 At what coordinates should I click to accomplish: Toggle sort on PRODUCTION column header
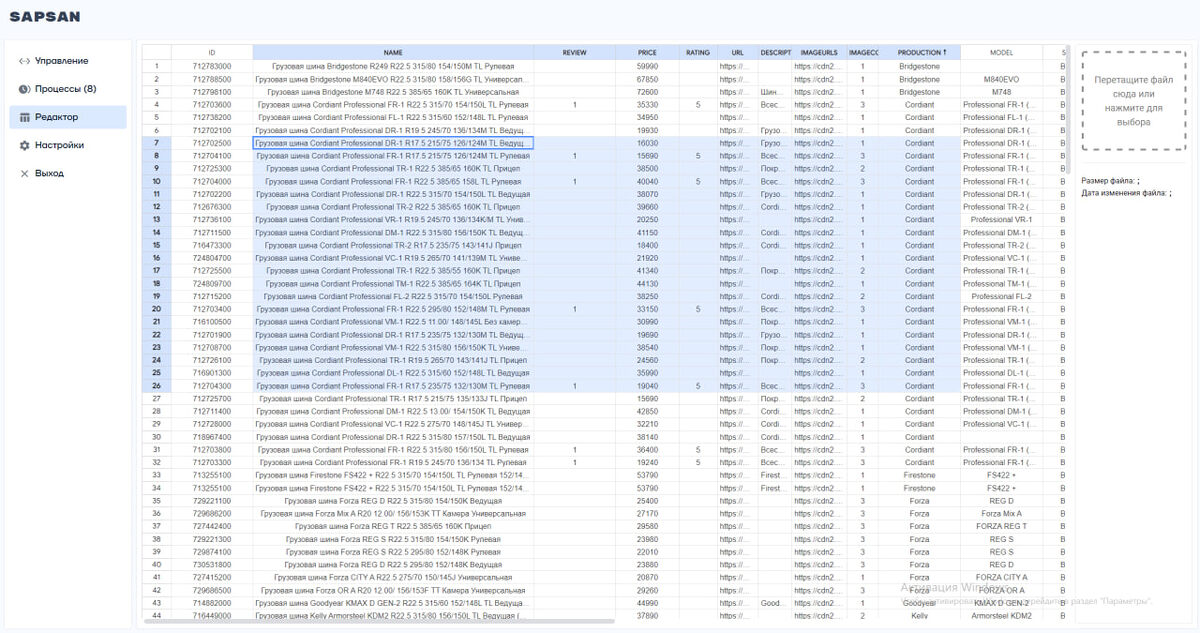[x=920, y=52]
